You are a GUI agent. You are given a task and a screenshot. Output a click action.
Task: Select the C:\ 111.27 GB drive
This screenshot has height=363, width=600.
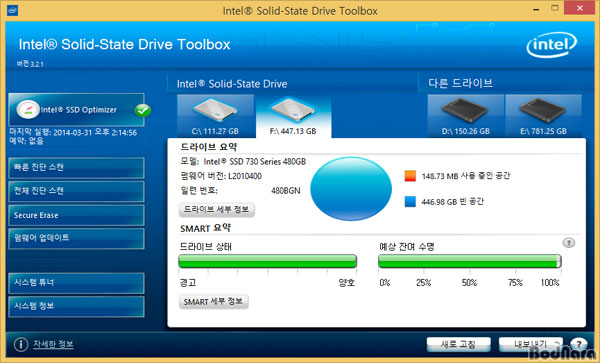click(x=215, y=116)
